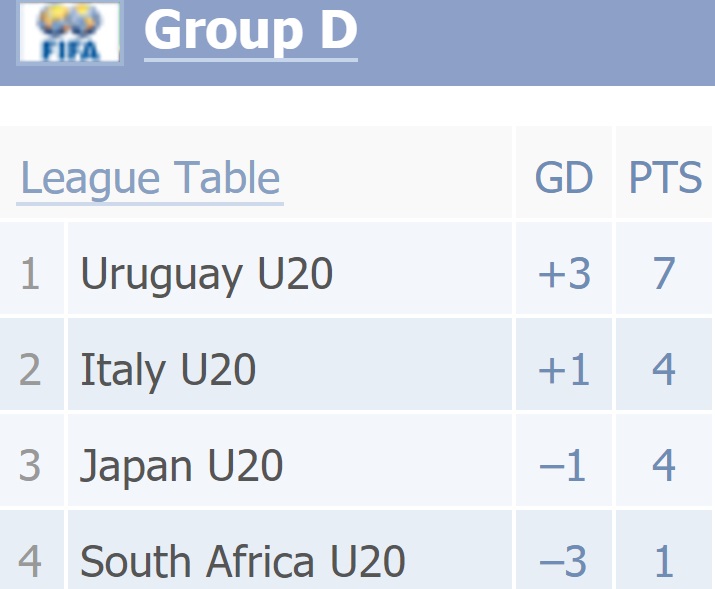This screenshot has width=715, height=589.
Task: Click the GD column header
Action: 564,177
